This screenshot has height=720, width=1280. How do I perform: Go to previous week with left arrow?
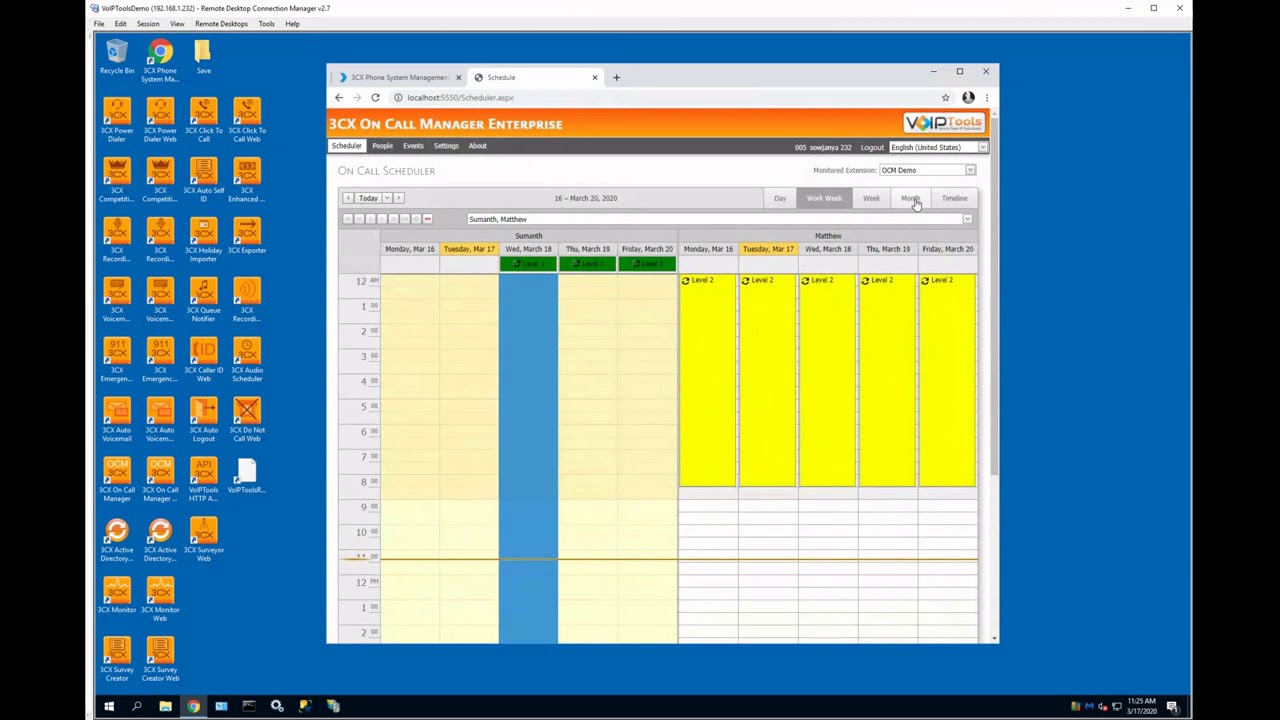point(348,198)
